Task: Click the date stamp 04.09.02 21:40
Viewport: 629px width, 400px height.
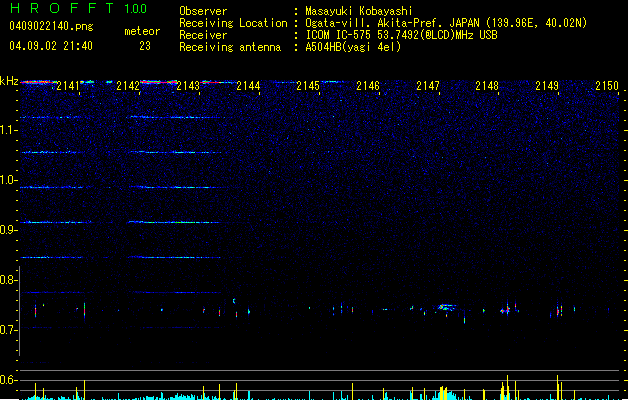Action: click(51, 46)
